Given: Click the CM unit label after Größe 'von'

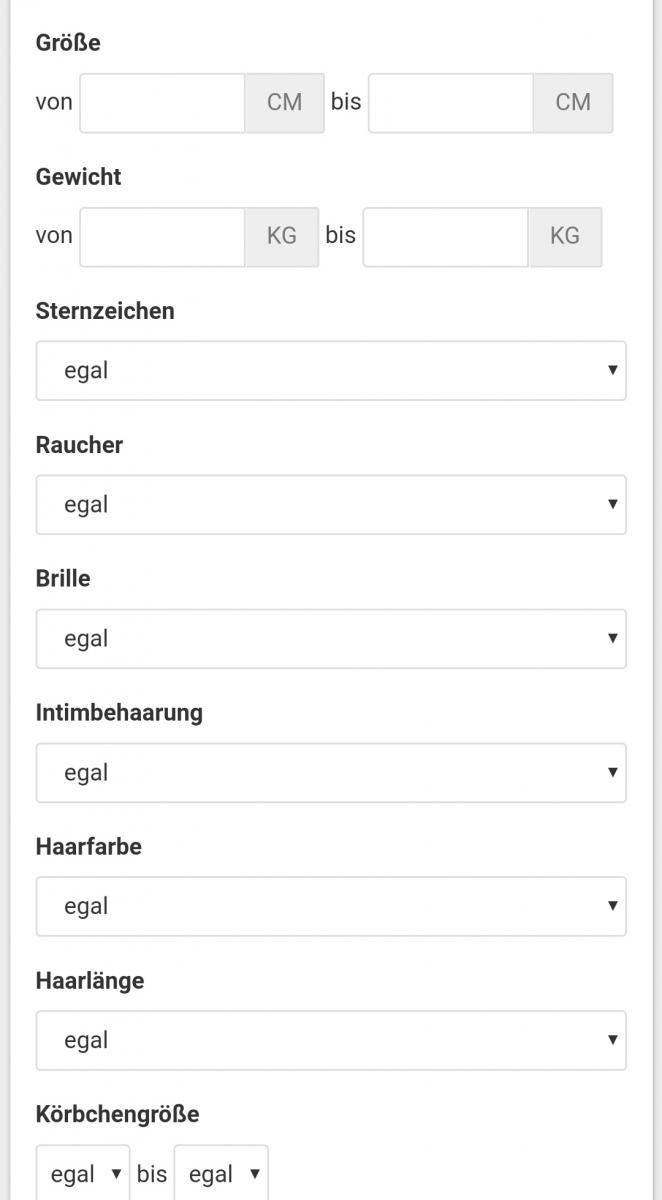Looking at the screenshot, I should pos(285,103).
